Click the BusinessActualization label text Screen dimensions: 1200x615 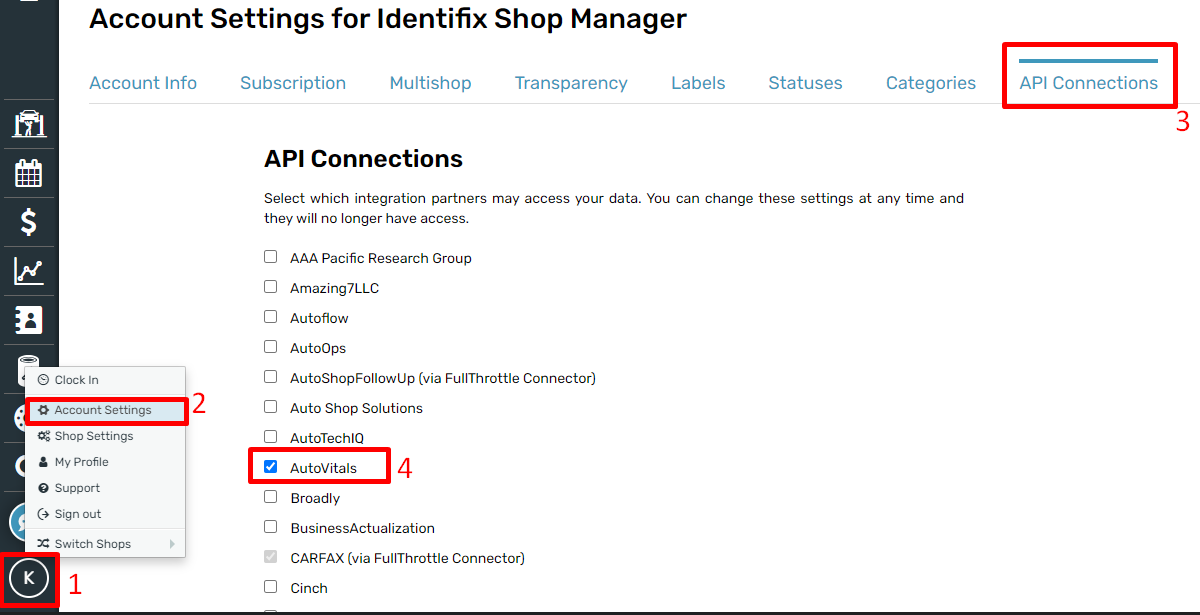point(362,528)
